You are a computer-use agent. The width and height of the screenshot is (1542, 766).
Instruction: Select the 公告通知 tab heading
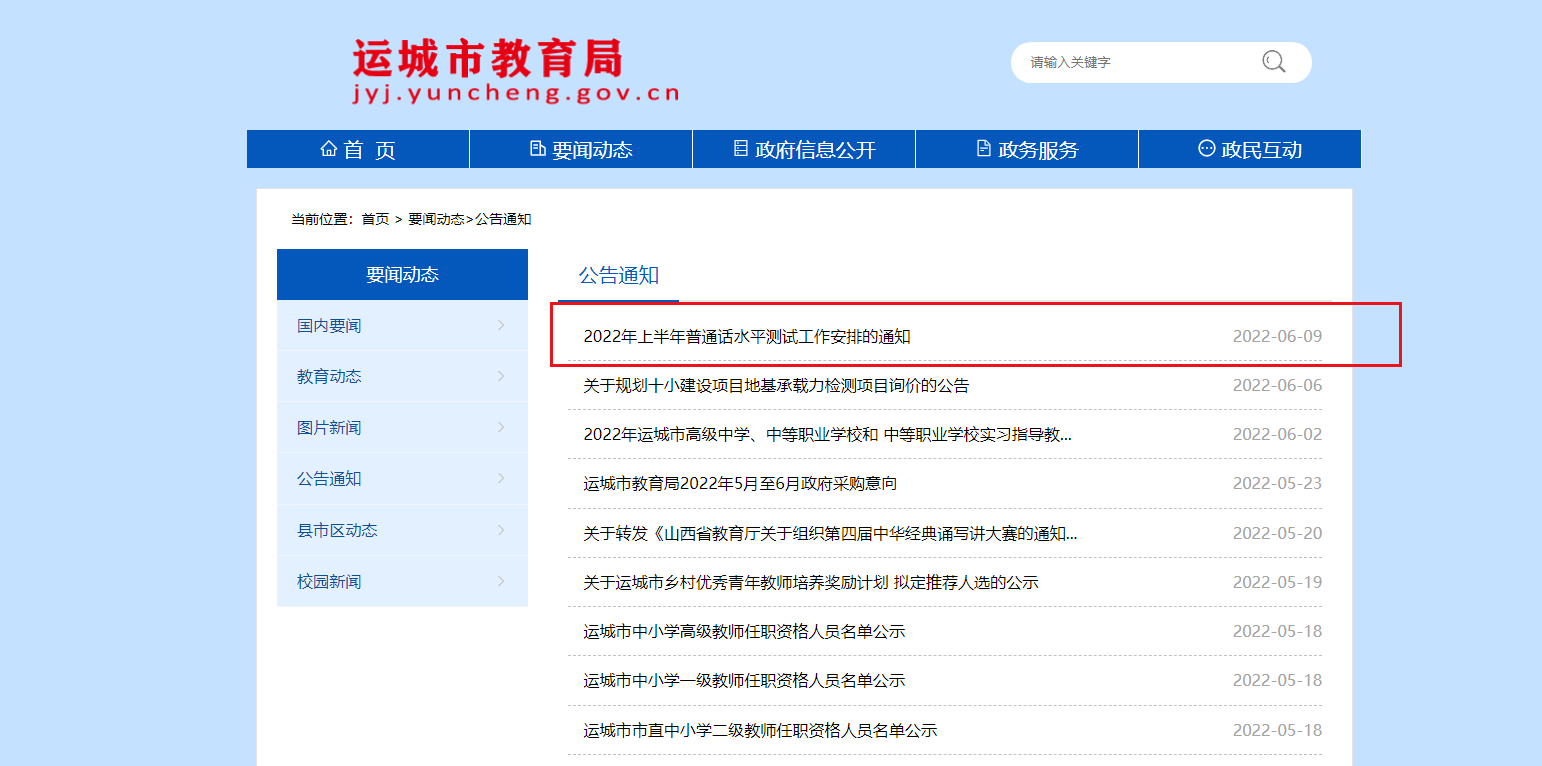pos(618,276)
